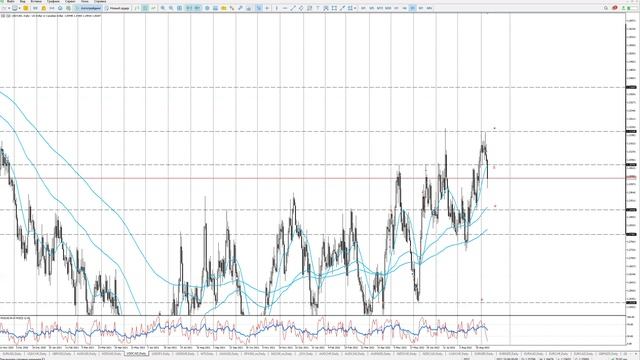Screen dimensions: 640x360
Task: Open the indicators list icon
Action: click(207, 8)
